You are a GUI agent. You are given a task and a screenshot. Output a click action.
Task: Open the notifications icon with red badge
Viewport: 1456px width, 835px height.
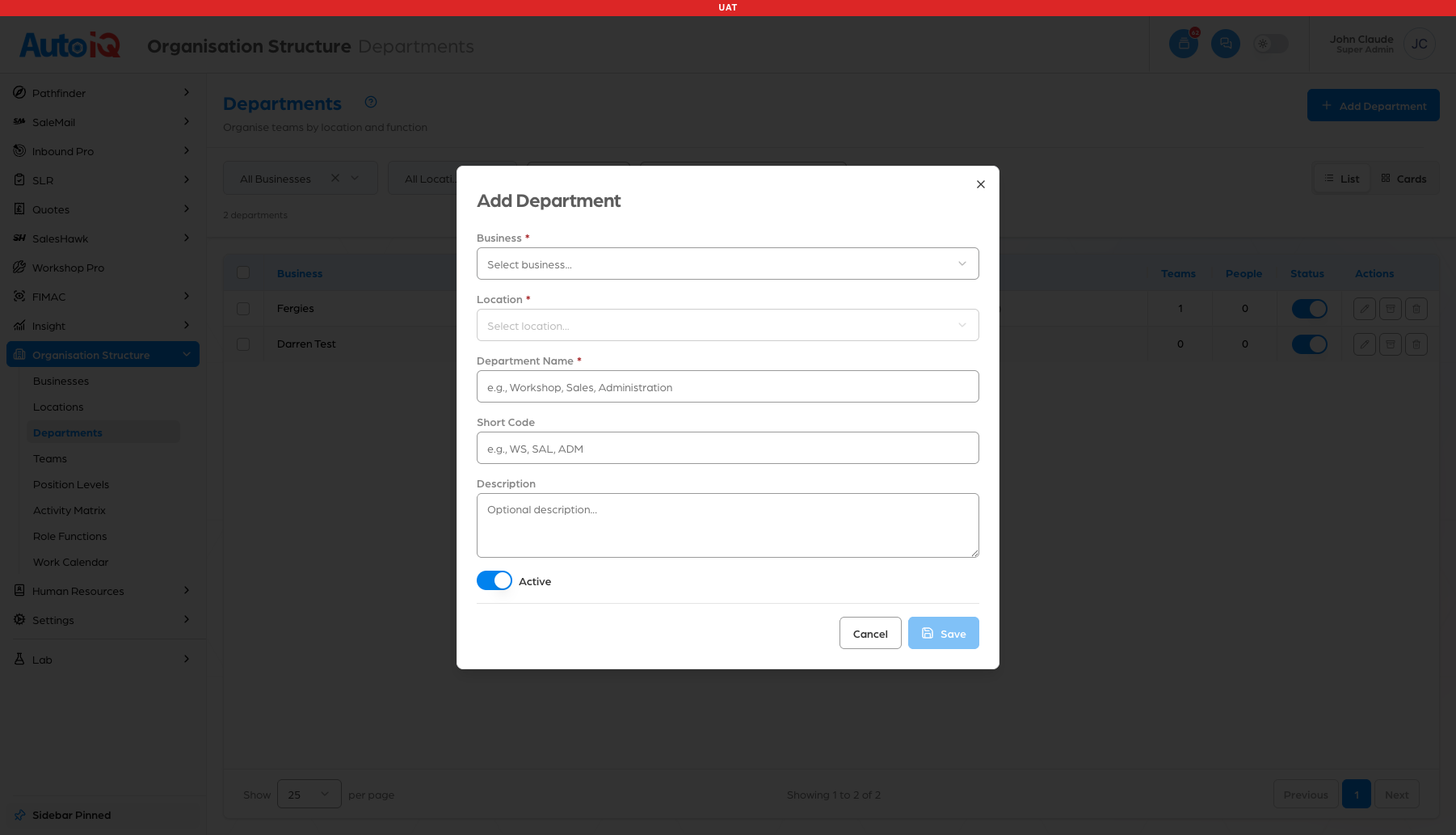coord(1184,44)
